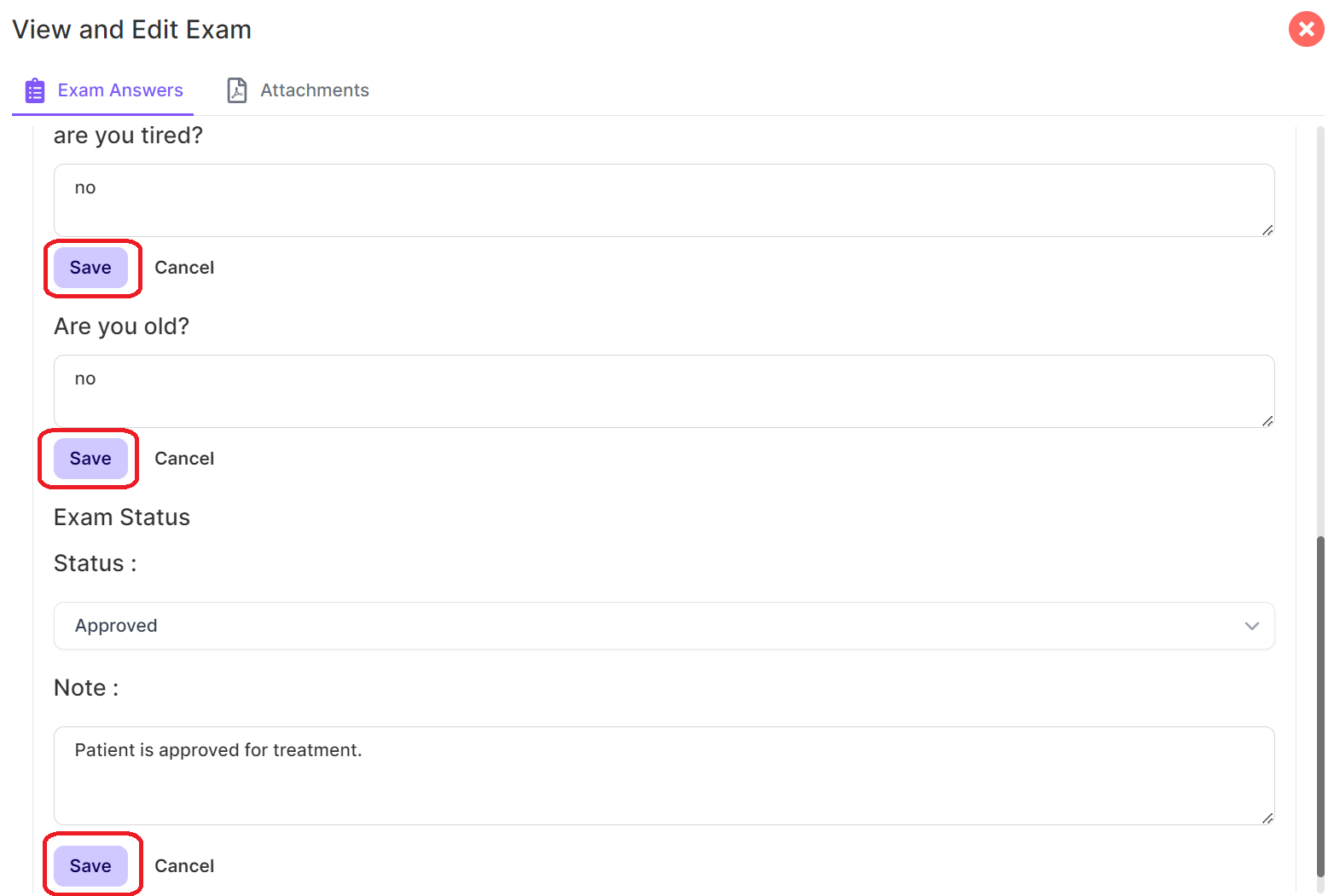Save the 'are you tired?' answer
1334x896 pixels.
90,268
